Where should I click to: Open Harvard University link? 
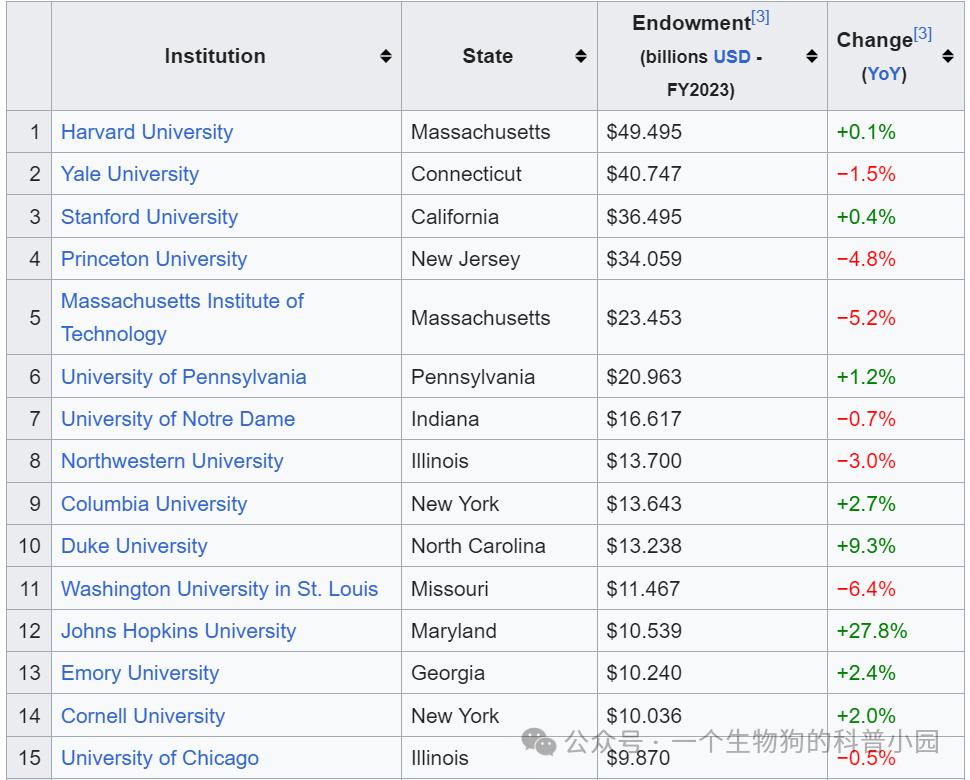click(147, 132)
